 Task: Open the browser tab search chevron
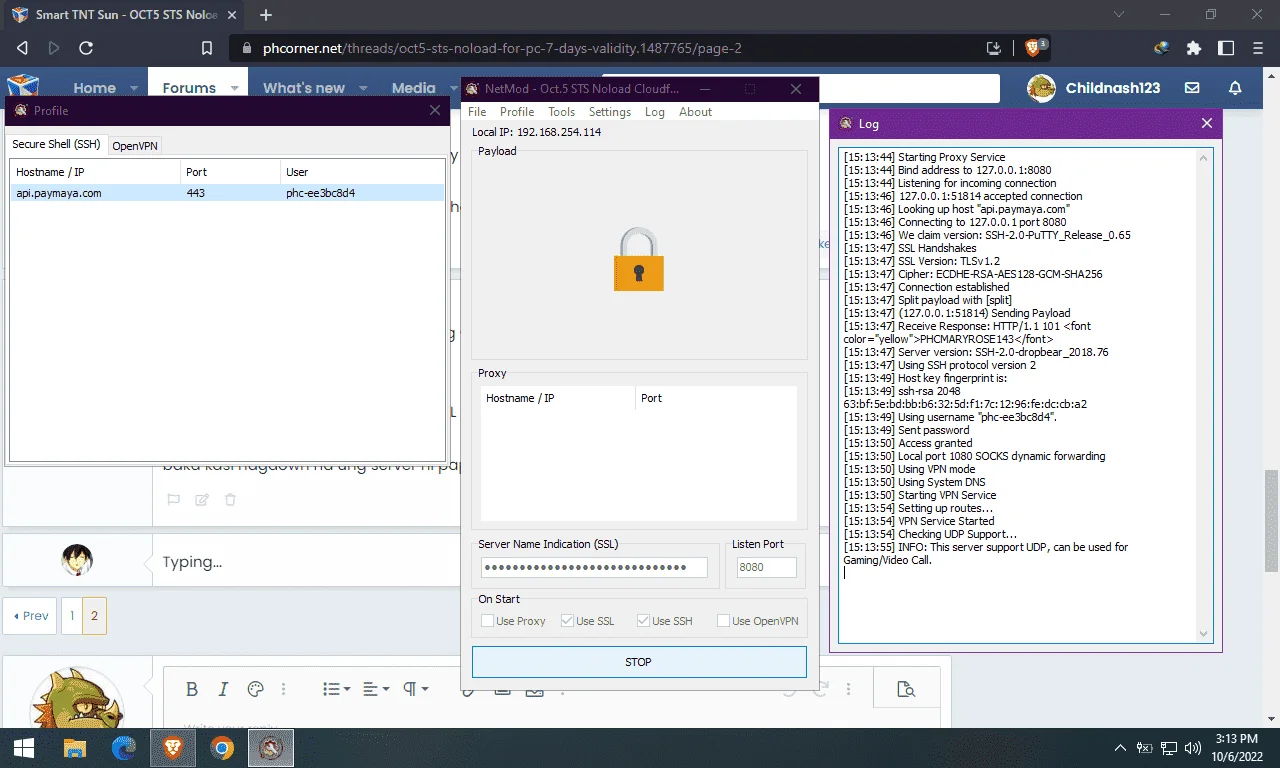point(1118,15)
